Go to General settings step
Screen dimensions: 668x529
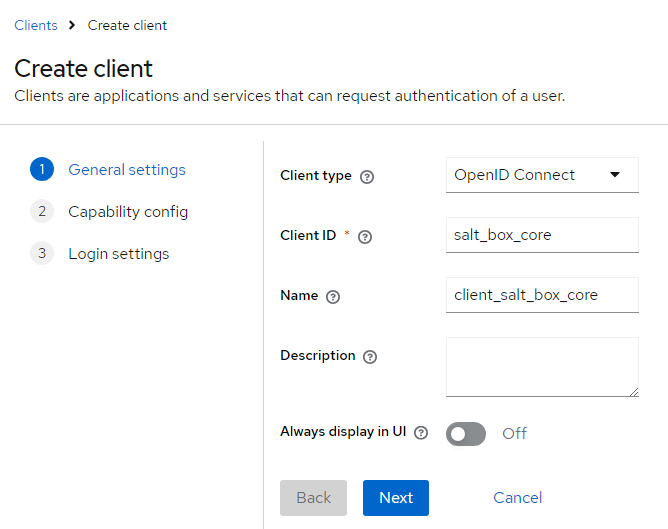pyautogui.click(x=127, y=170)
